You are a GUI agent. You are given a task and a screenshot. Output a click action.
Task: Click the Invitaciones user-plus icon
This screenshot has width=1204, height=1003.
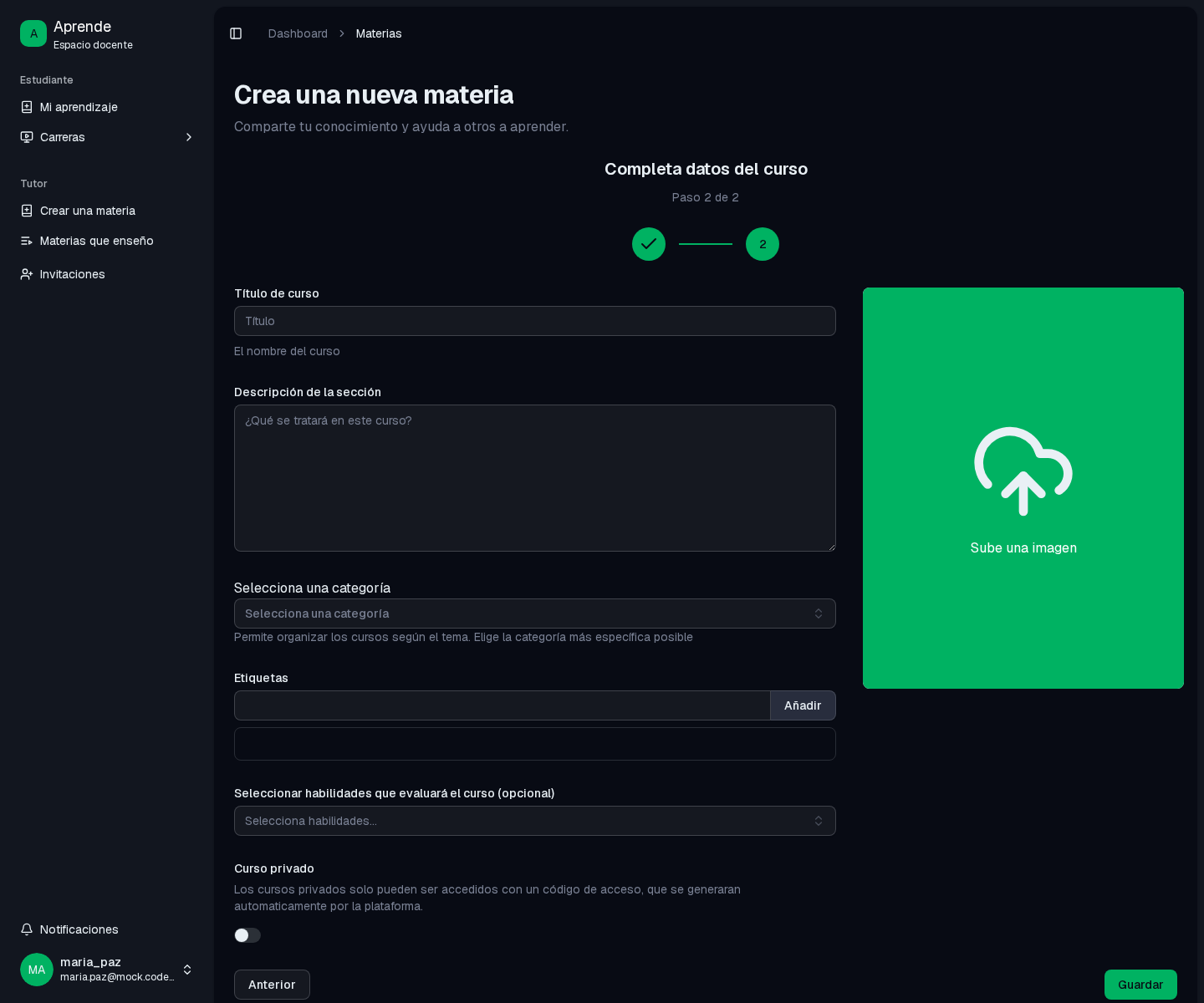pos(27,274)
